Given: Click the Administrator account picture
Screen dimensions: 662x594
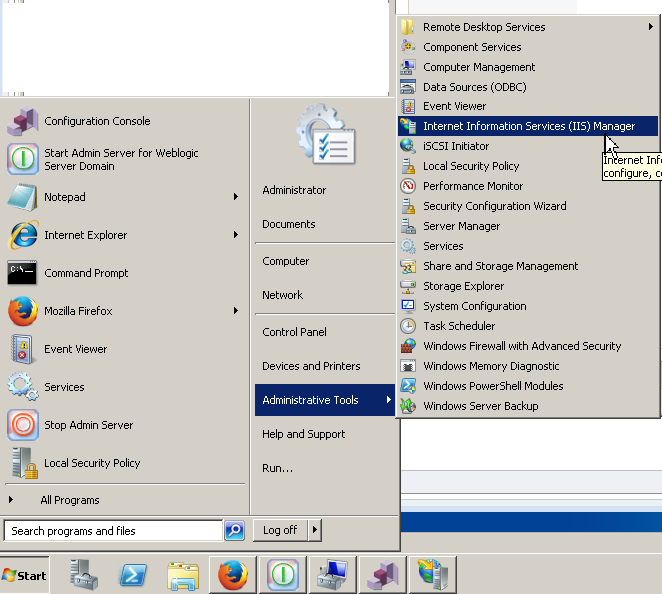Looking at the screenshot, I should tap(326, 135).
